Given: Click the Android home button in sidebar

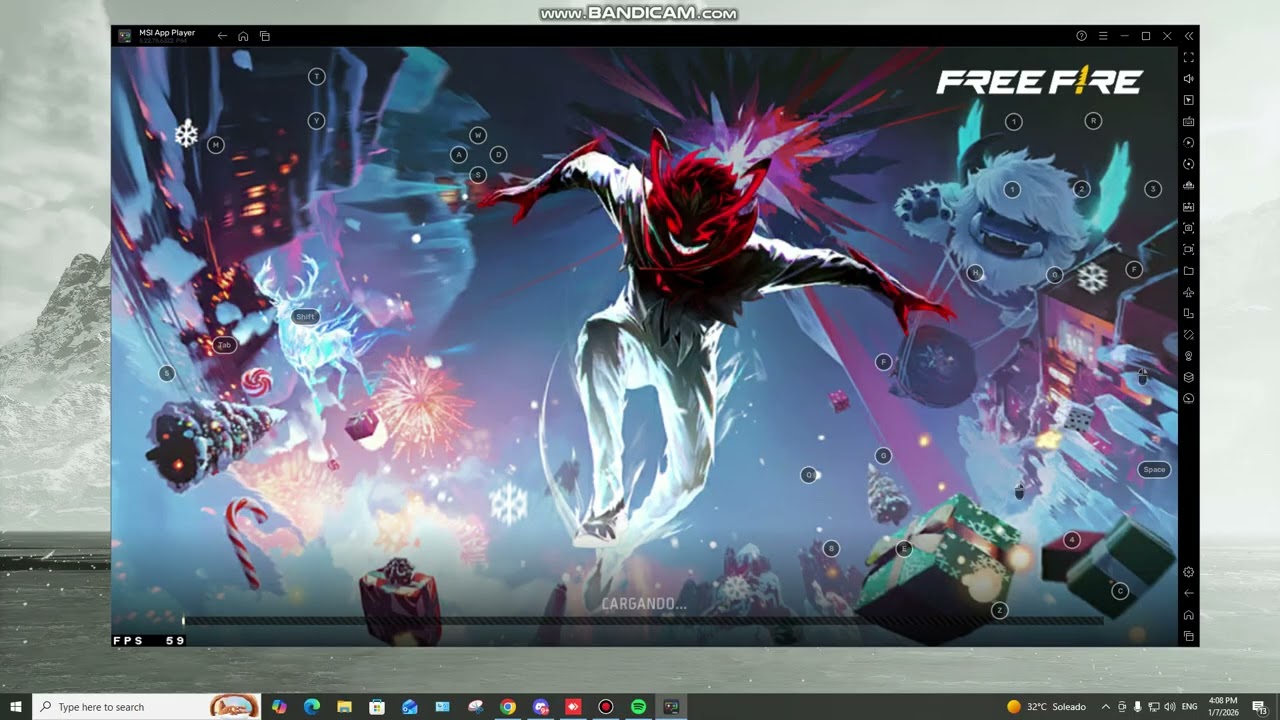Looking at the screenshot, I should (x=1189, y=615).
